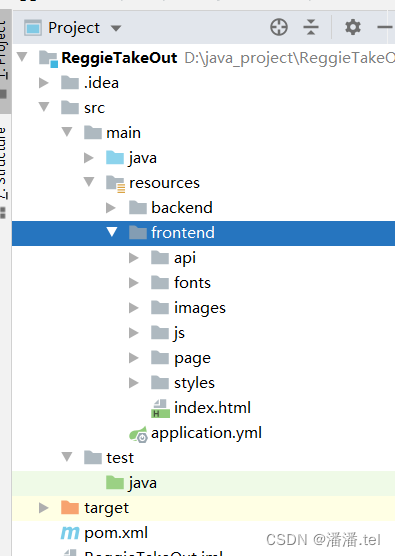Select the 'pom.xml' file name
Screen dimensions: 395x556
coord(116,533)
